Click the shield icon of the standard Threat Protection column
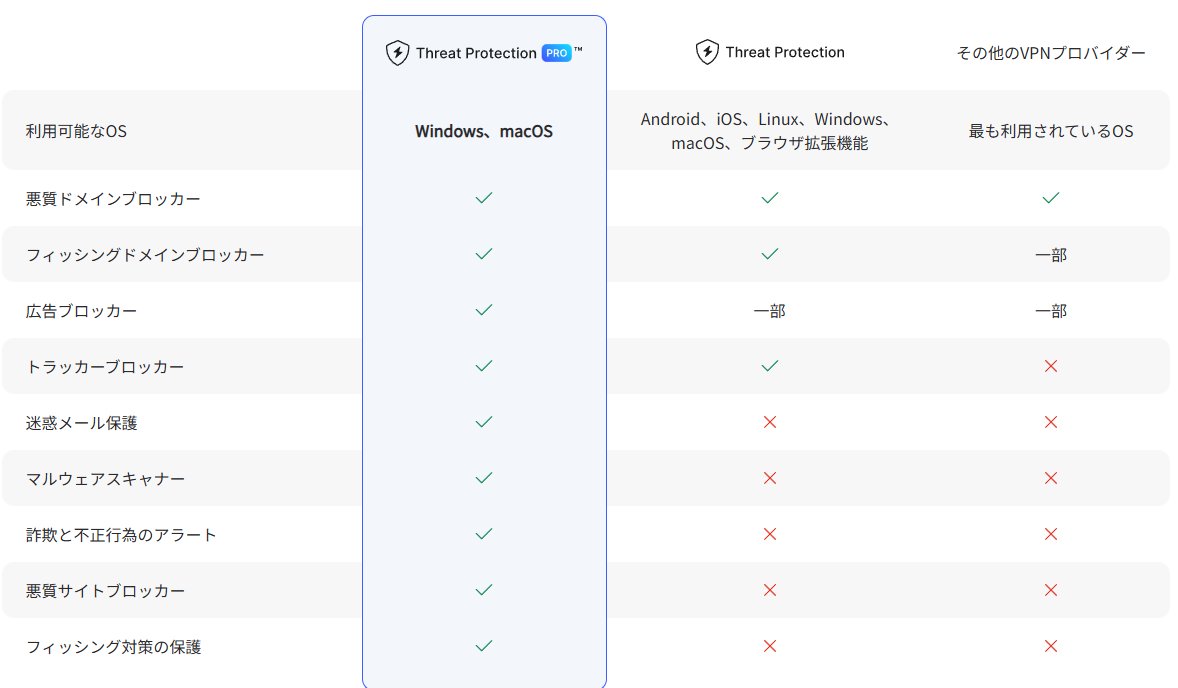1178x688 pixels. click(707, 52)
